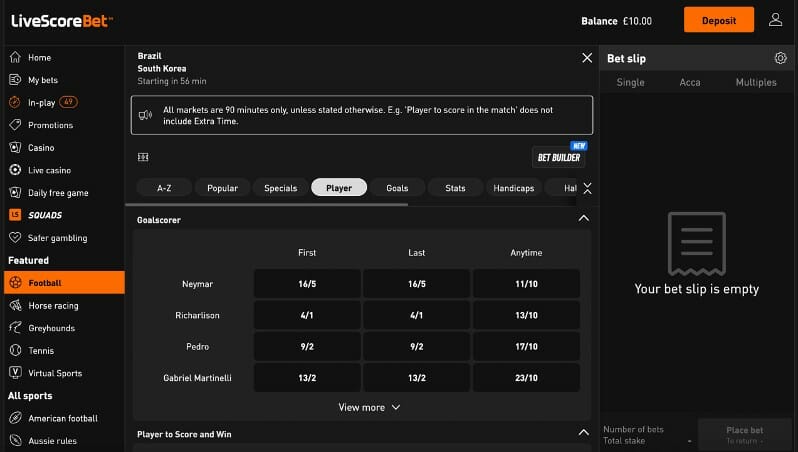The width and height of the screenshot is (798, 452).
Task: Click the Squads LS icon
Action: [x=15, y=215]
